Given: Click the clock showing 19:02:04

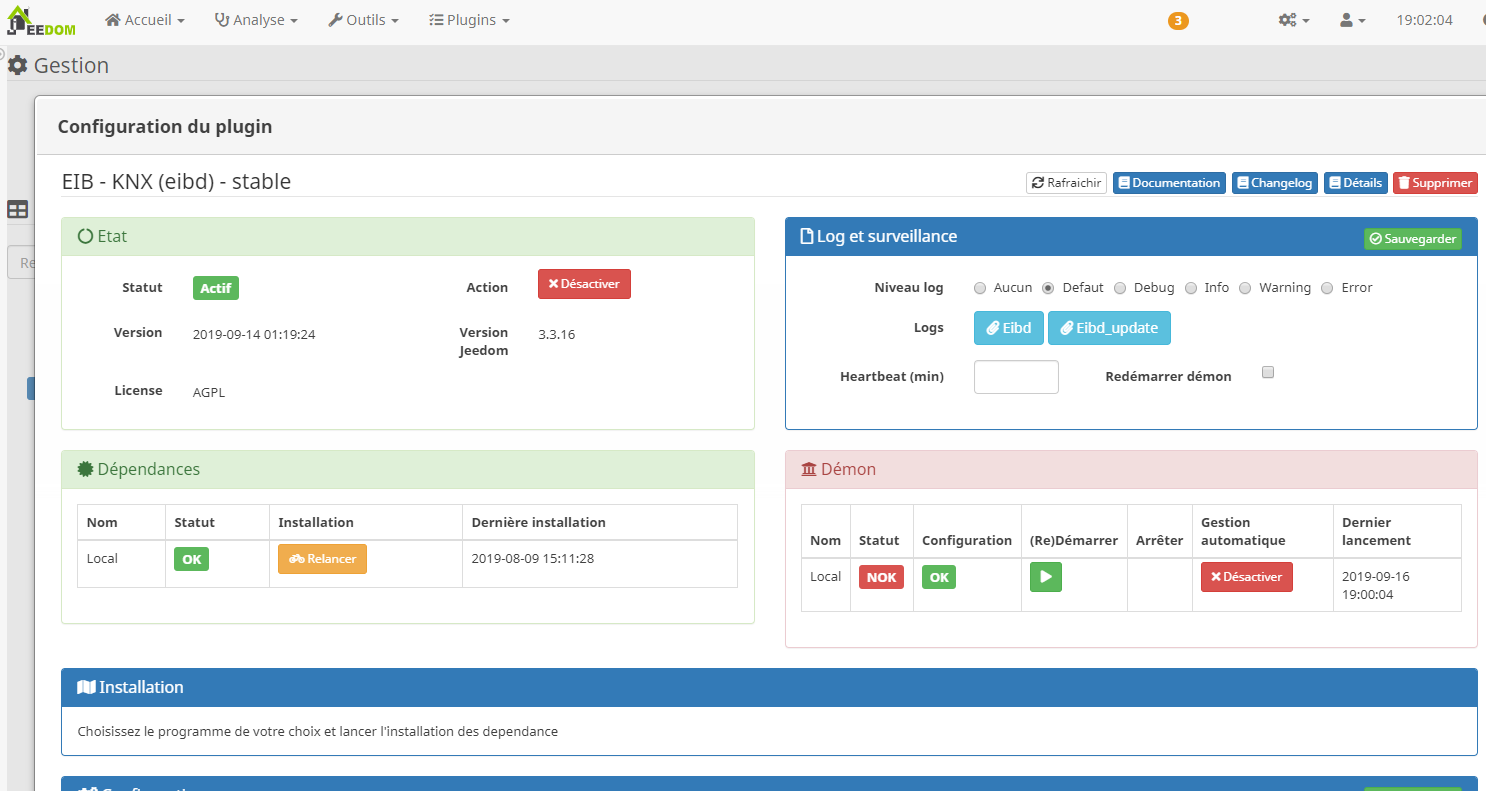Looking at the screenshot, I should 1424,20.
